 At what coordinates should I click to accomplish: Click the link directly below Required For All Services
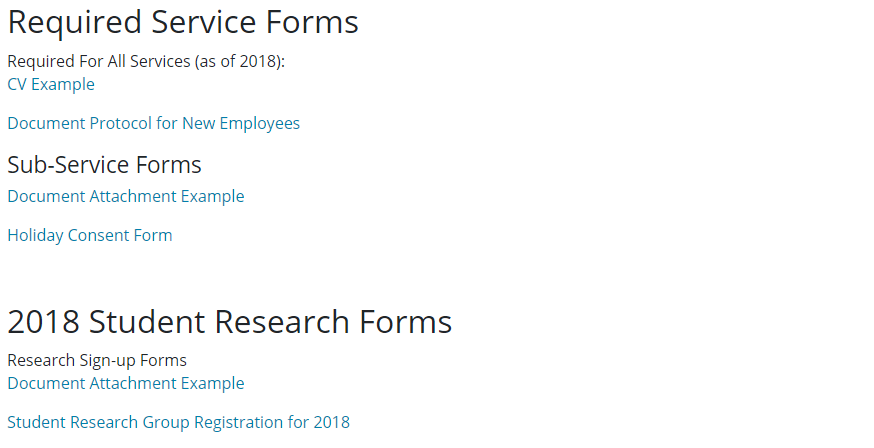(x=51, y=85)
